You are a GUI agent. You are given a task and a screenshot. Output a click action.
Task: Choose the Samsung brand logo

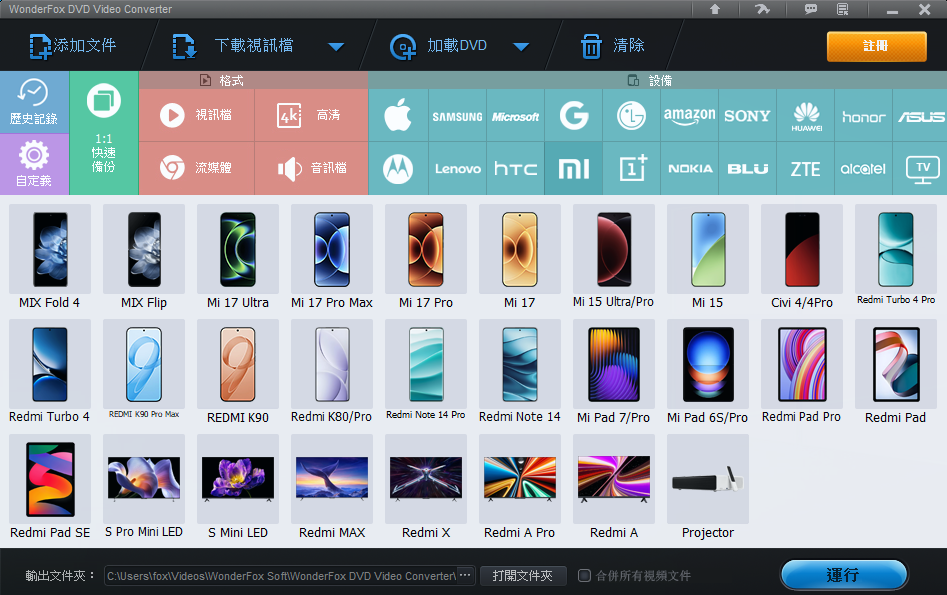(x=457, y=115)
